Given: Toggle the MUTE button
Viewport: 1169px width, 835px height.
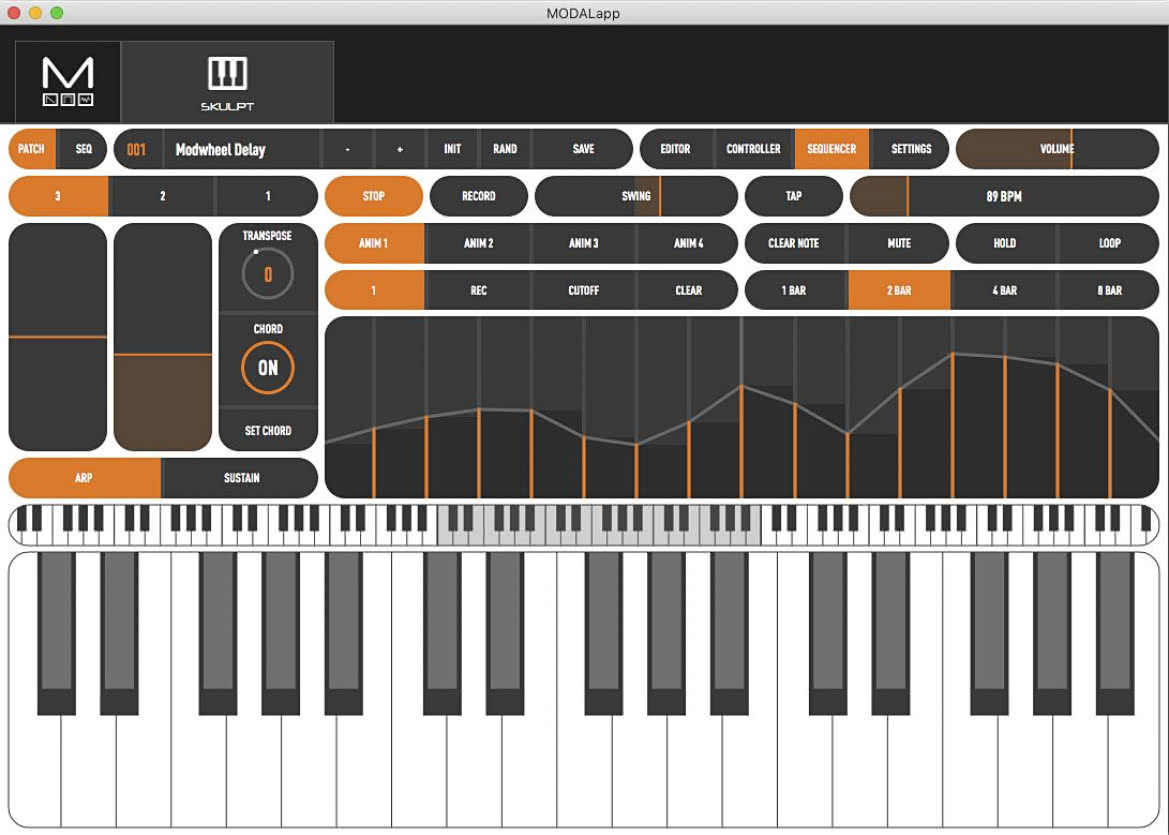Looking at the screenshot, I should tap(899, 243).
